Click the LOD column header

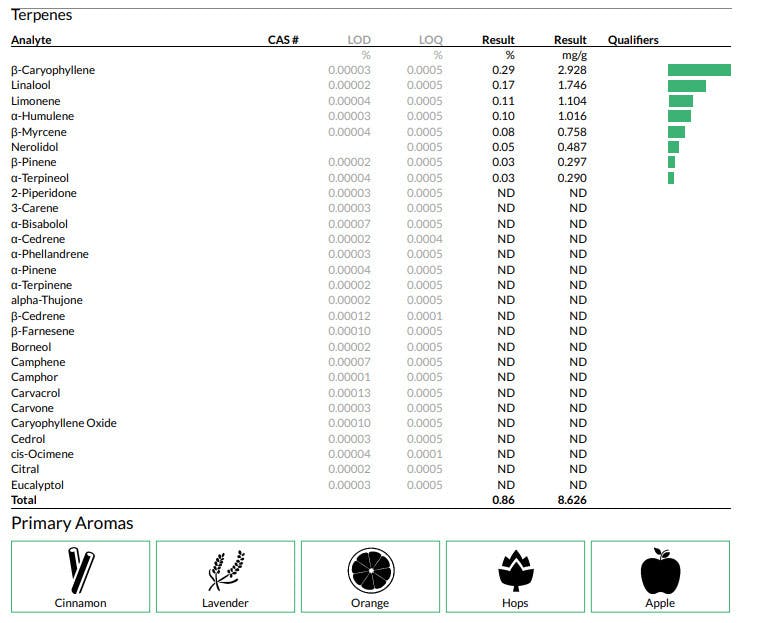coord(358,40)
